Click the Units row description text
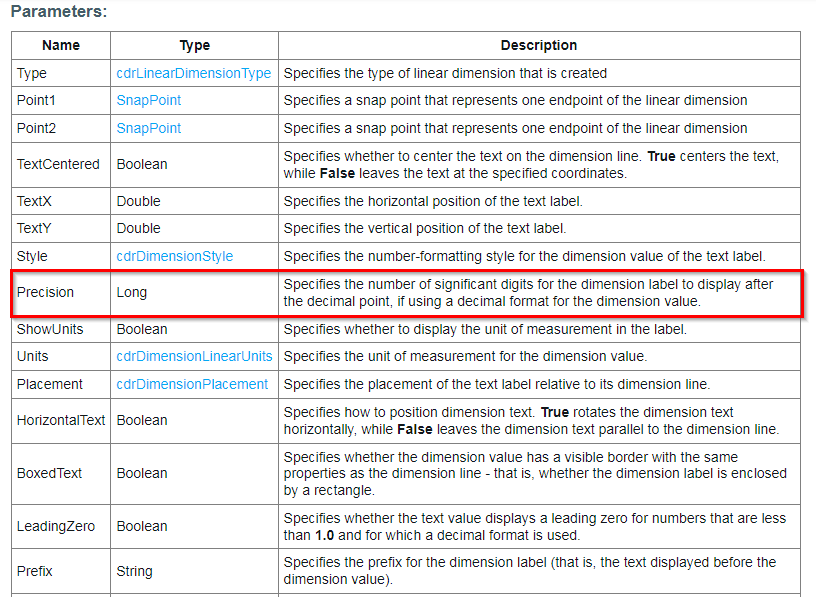816x597 pixels. click(x=465, y=356)
